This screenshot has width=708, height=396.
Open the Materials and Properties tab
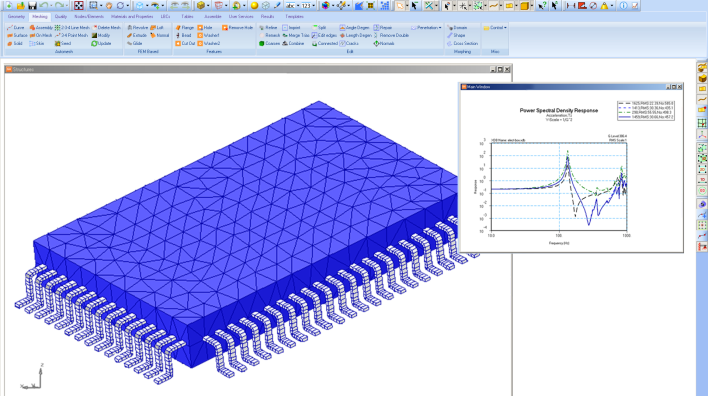tap(132, 16)
